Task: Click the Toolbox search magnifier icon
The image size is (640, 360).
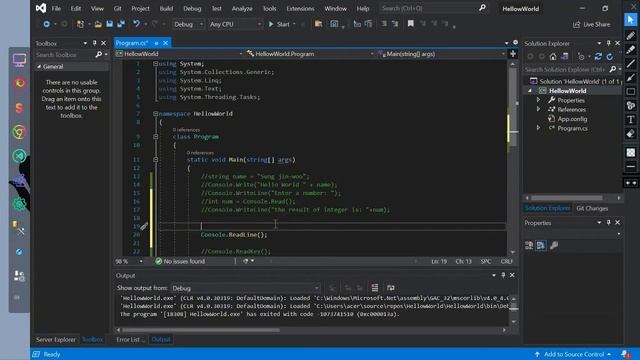Action: [x=98, y=54]
